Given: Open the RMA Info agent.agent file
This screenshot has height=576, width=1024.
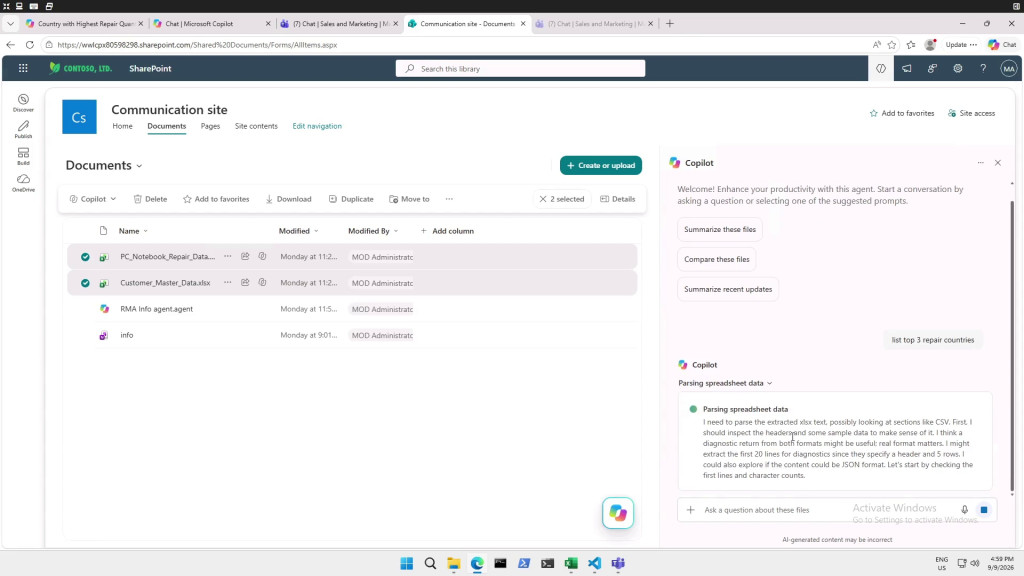Looking at the screenshot, I should pyautogui.click(x=156, y=309).
